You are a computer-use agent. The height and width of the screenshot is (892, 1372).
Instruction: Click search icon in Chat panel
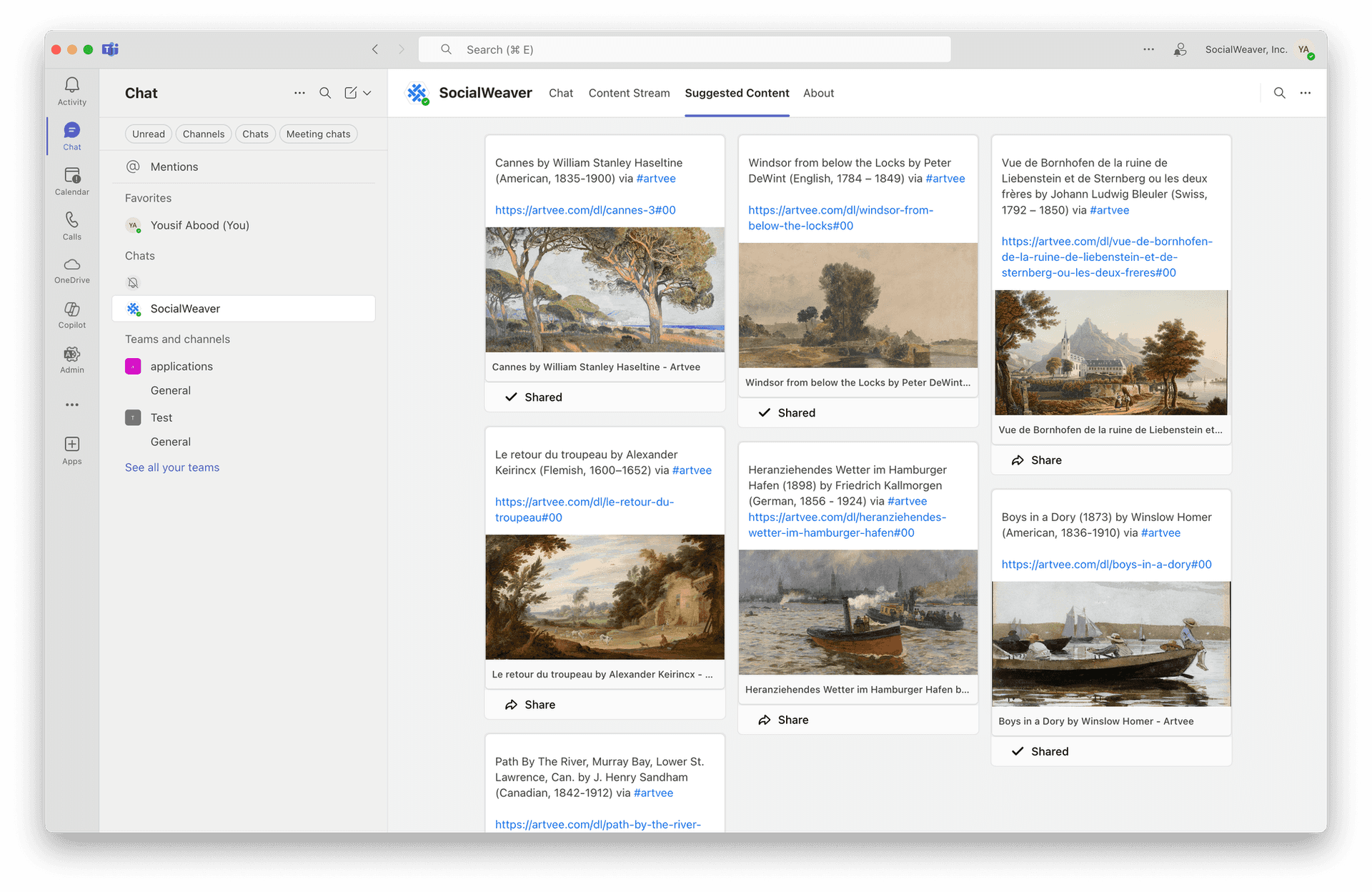pyautogui.click(x=325, y=93)
